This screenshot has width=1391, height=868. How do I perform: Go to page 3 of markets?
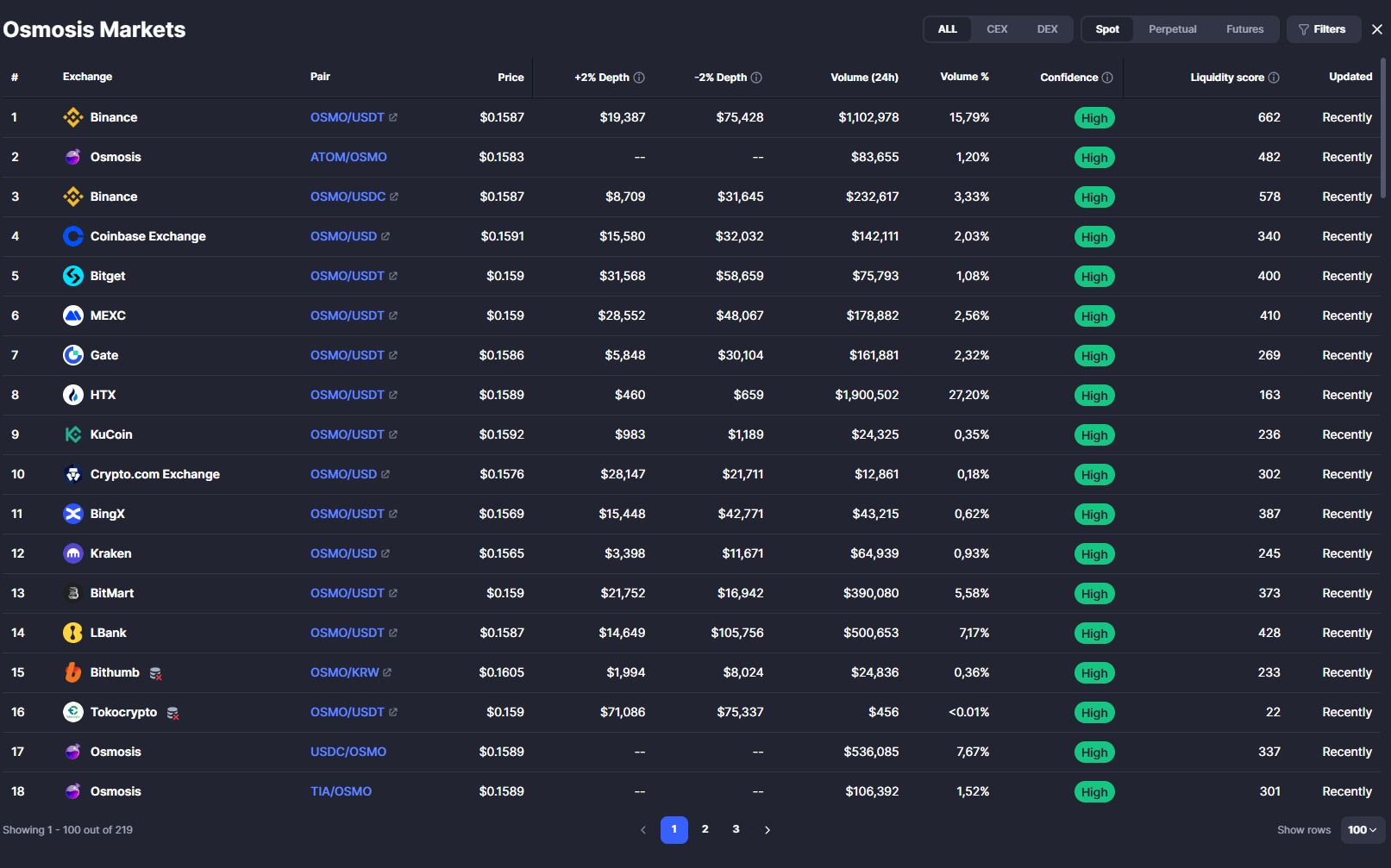tap(736, 829)
